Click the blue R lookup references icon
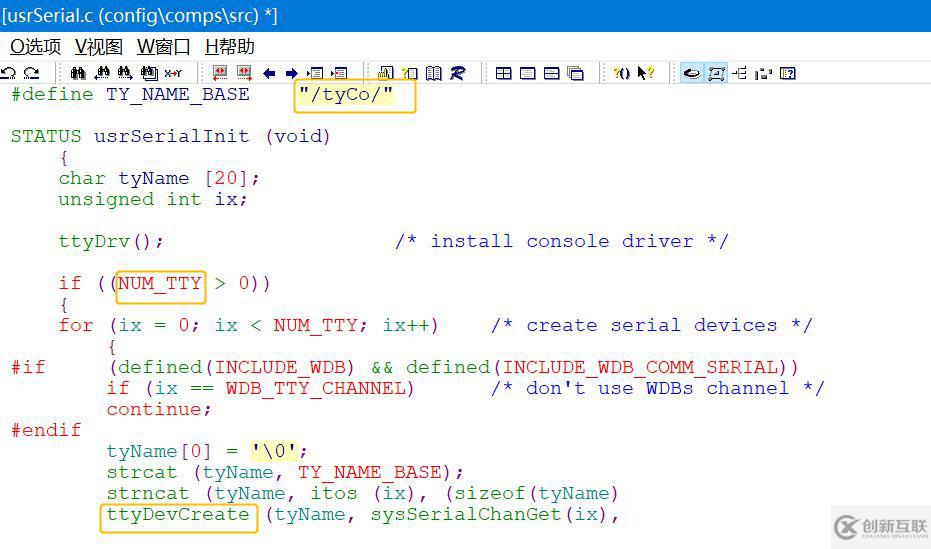 click(458, 73)
